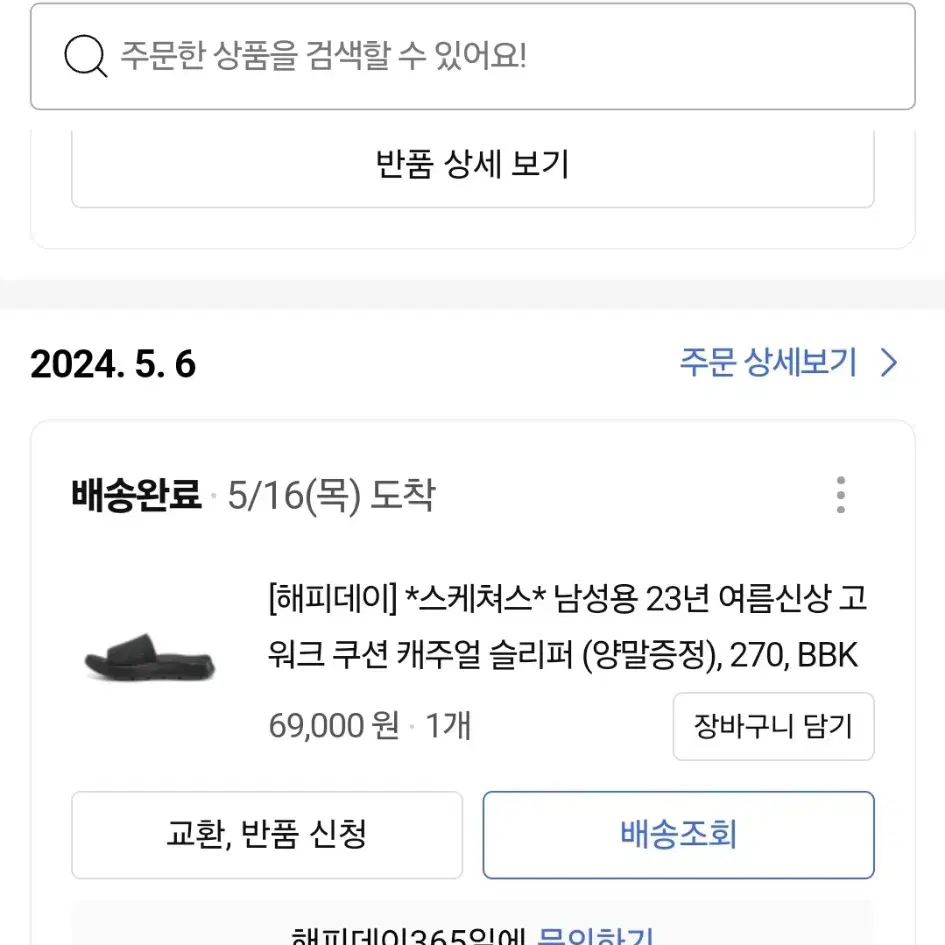
Task: Focus the ordered-products search field
Action: pyautogui.click(x=472, y=57)
